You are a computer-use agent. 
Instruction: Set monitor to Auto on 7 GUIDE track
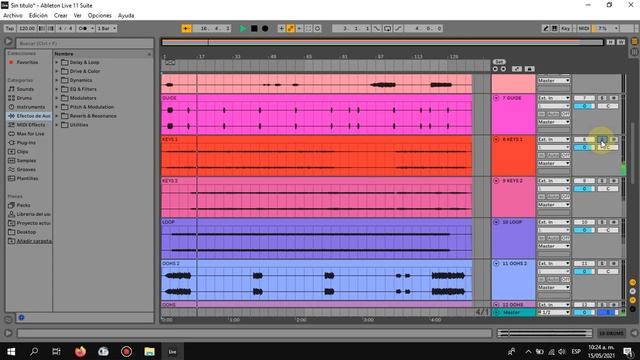click(553, 114)
